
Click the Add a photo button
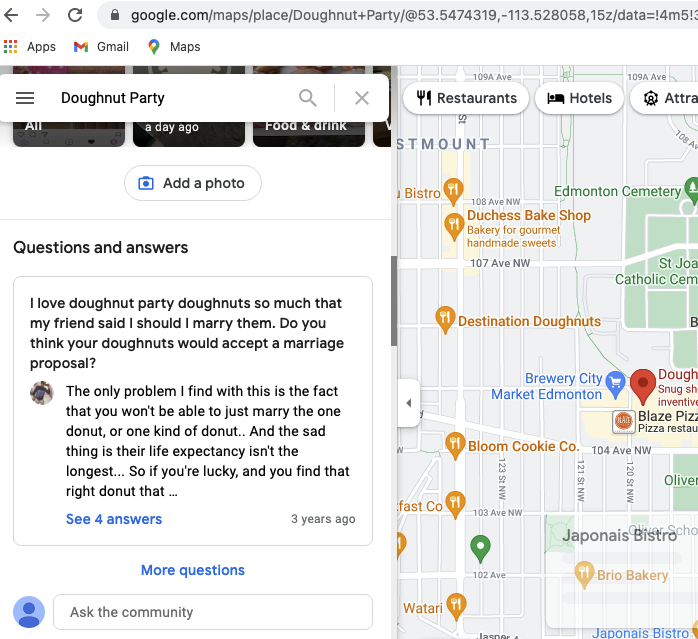click(192, 183)
